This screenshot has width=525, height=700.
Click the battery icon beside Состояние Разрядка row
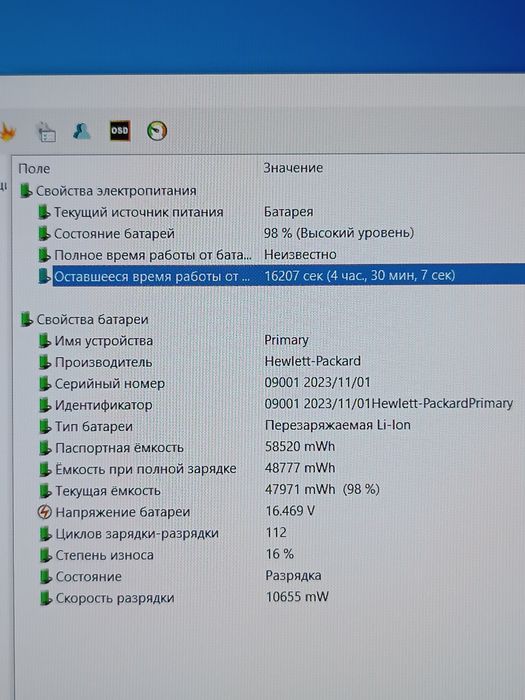tap(45, 577)
